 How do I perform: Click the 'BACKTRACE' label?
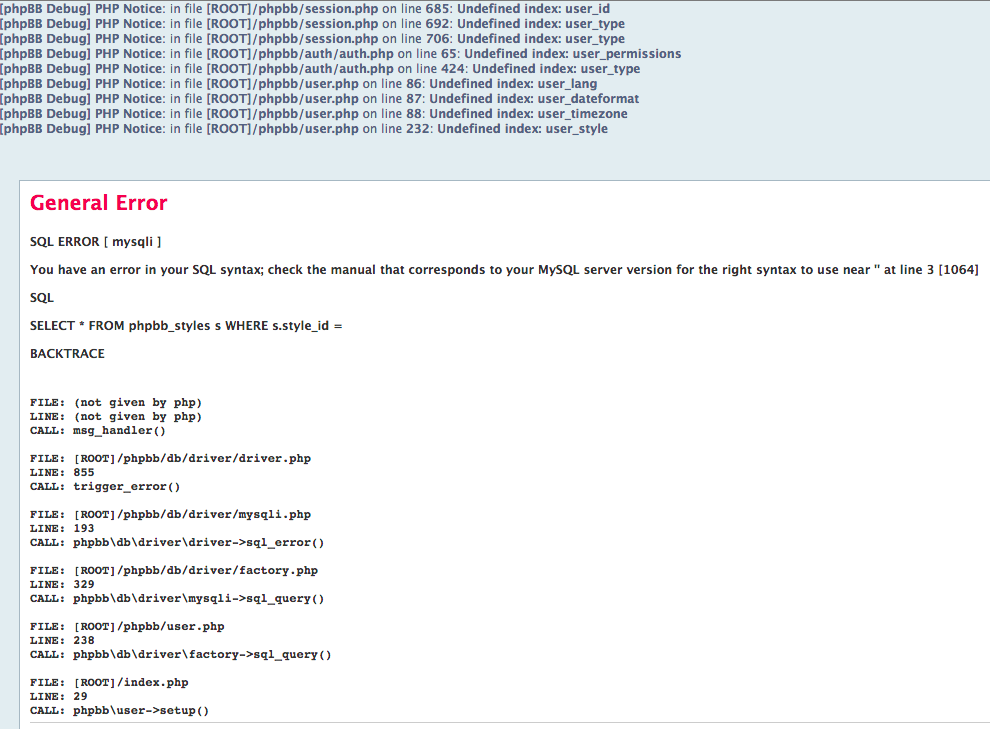[x=68, y=354]
